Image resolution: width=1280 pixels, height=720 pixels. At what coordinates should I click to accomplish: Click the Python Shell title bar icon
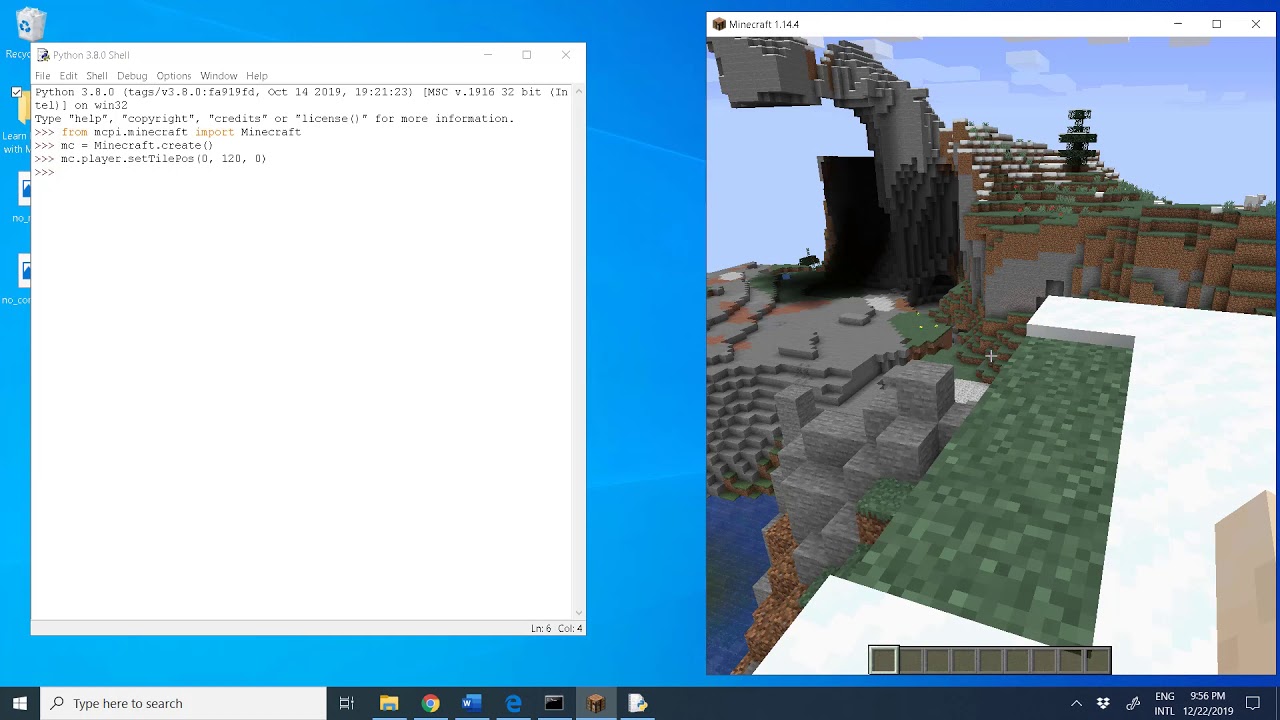[43, 55]
